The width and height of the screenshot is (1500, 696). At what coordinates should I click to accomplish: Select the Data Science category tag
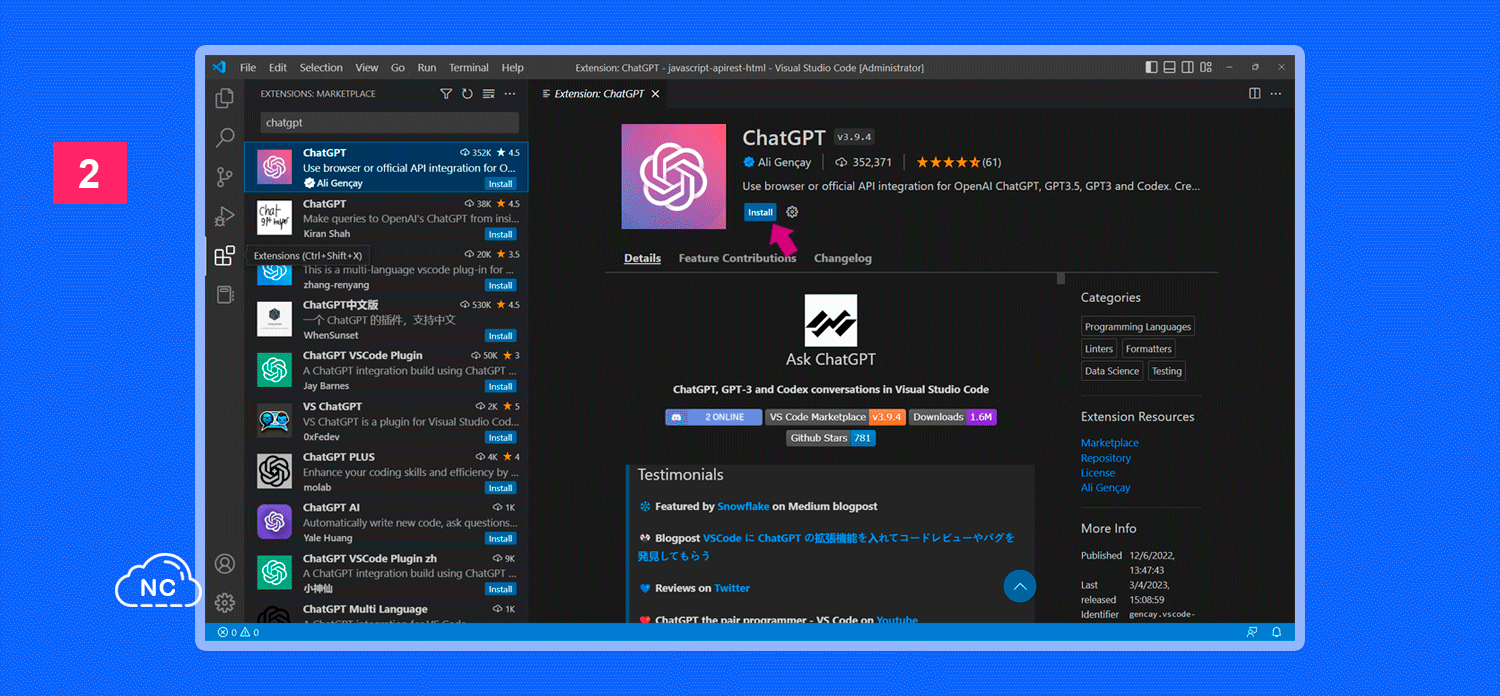point(1112,371)
